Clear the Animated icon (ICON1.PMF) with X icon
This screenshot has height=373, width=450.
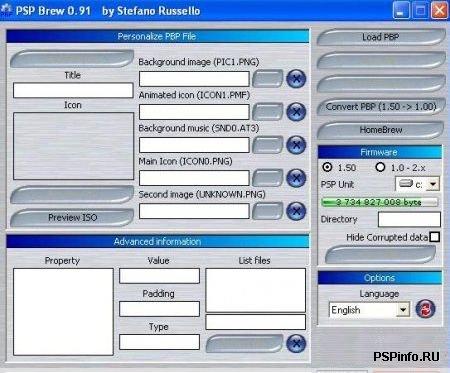click(x=296, y=112)
